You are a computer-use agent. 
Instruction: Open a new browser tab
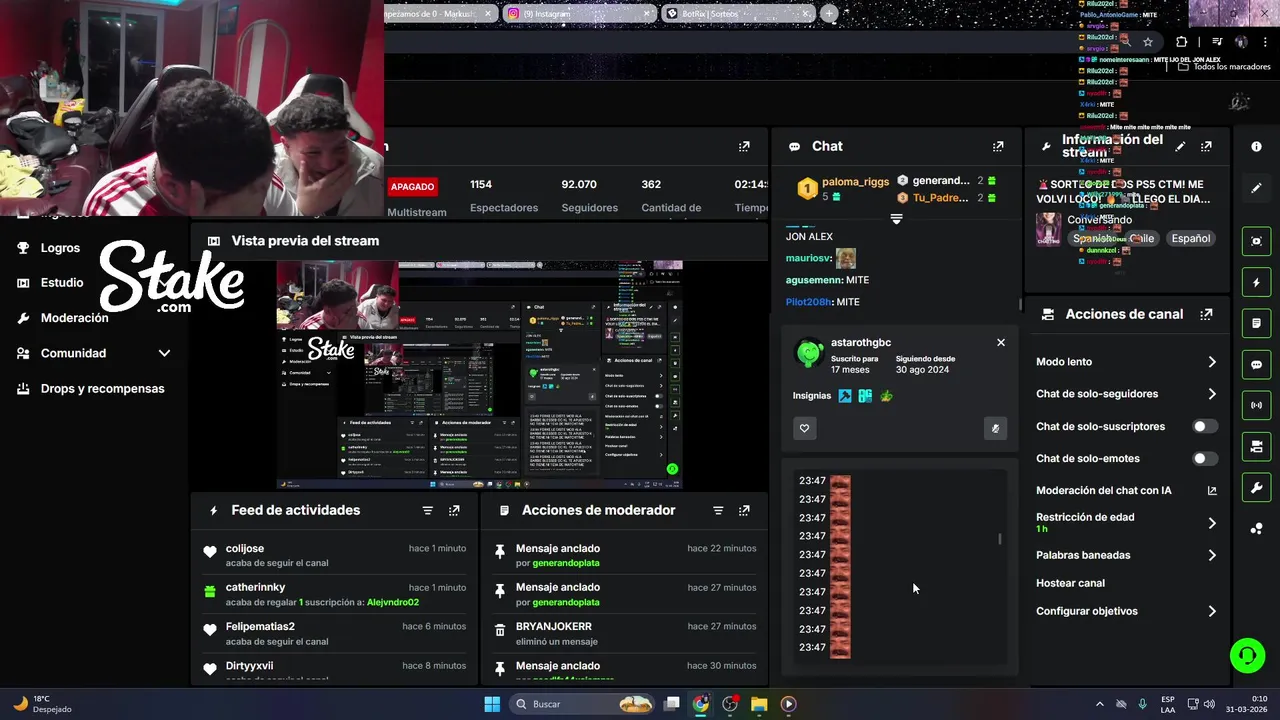click(829, 14)
